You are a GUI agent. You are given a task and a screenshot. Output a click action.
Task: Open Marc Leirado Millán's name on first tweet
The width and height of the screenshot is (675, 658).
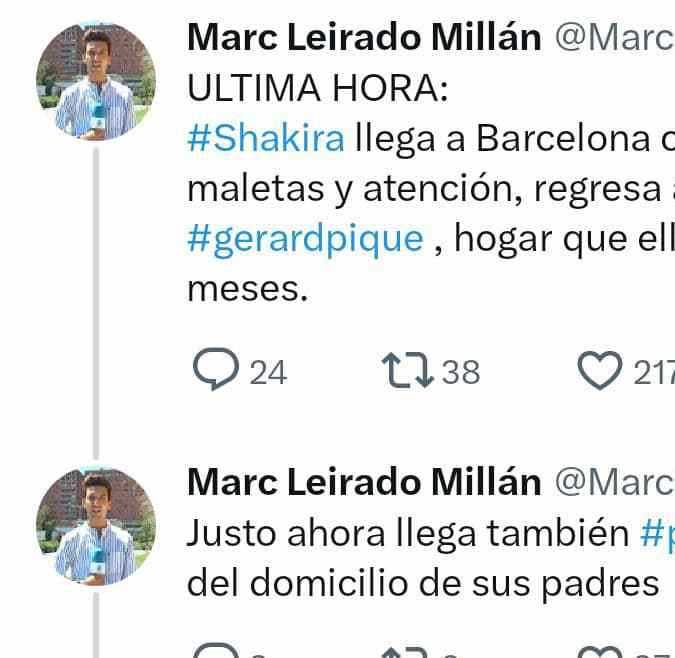[364, 37]
